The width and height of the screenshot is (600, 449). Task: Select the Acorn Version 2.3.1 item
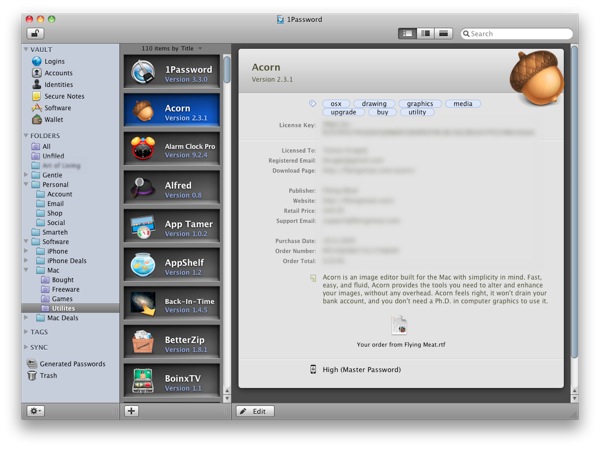click(x=172, y=110)
